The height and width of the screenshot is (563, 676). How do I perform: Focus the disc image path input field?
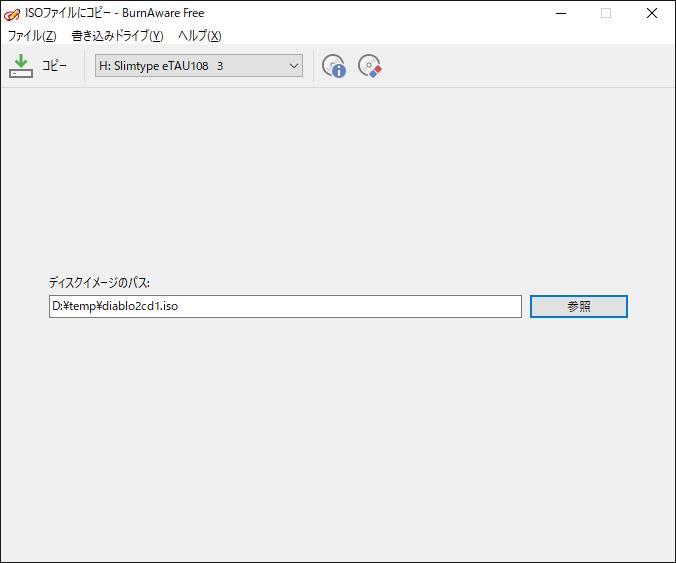coord(285,307)
